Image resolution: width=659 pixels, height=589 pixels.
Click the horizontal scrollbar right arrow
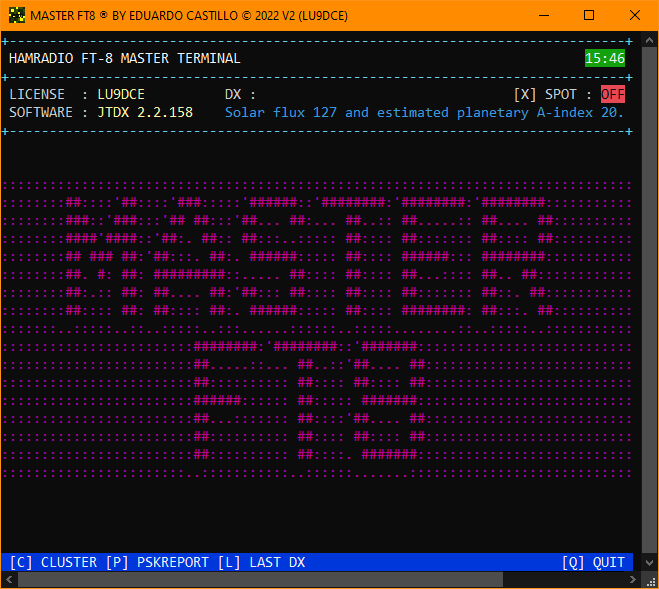coord(633,579)
